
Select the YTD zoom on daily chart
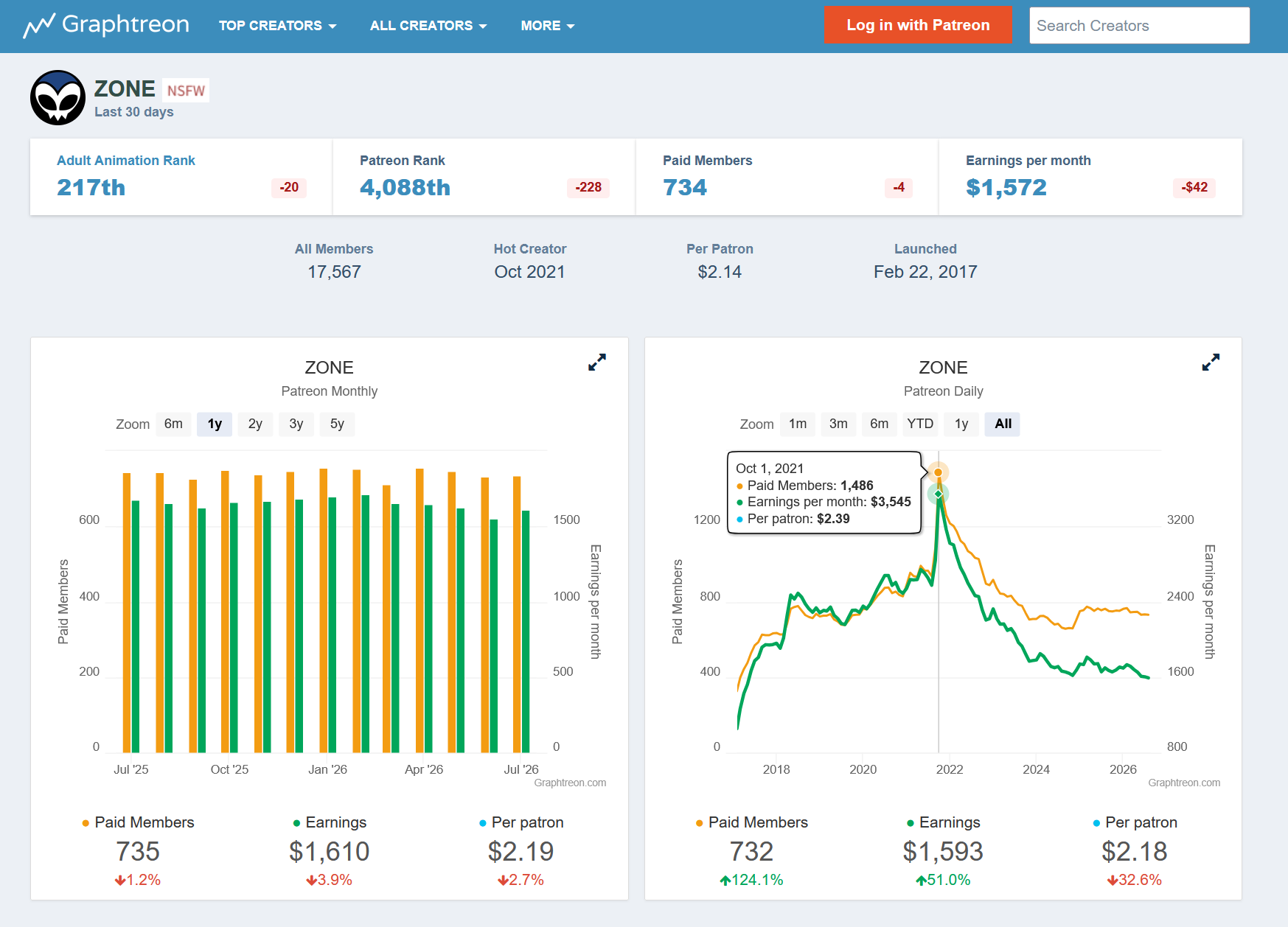[920, 424]
